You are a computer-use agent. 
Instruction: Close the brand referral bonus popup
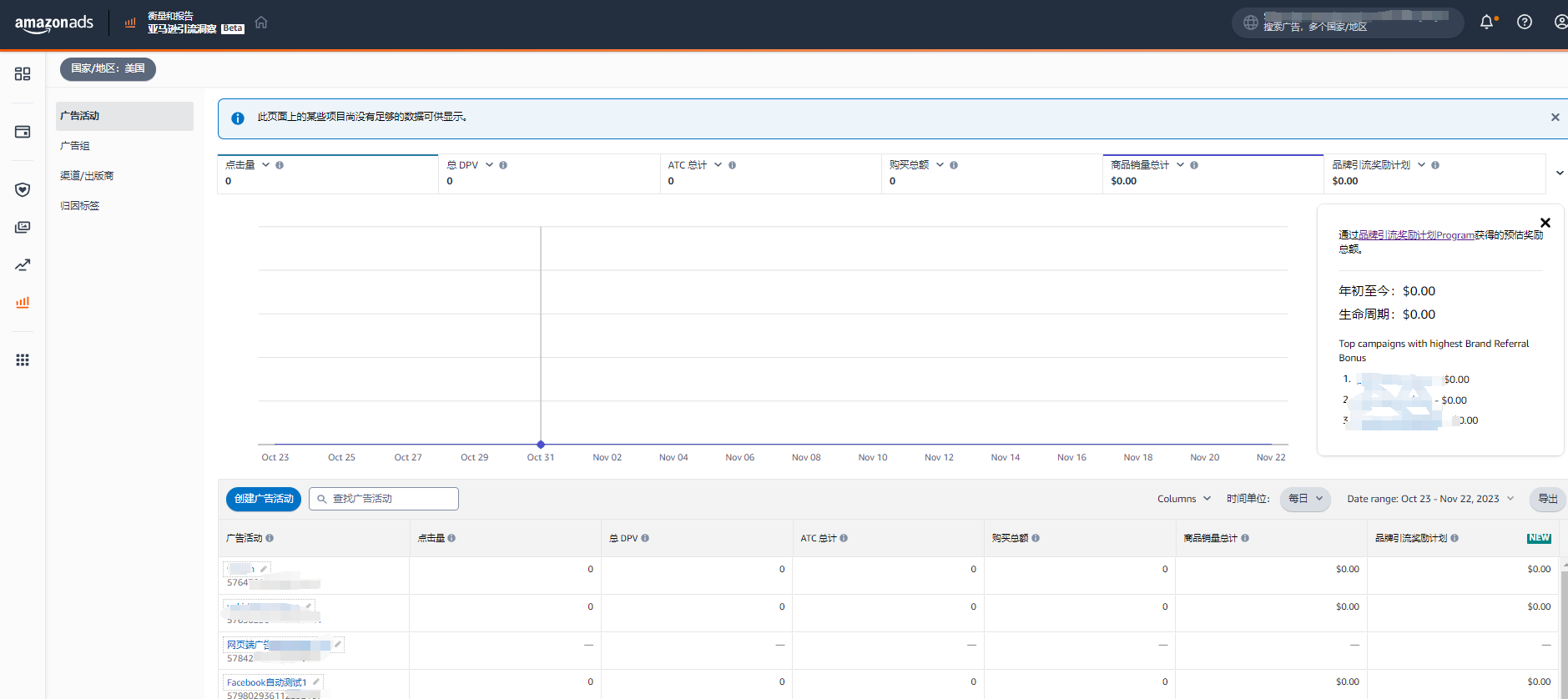(x=1545, y=223)
